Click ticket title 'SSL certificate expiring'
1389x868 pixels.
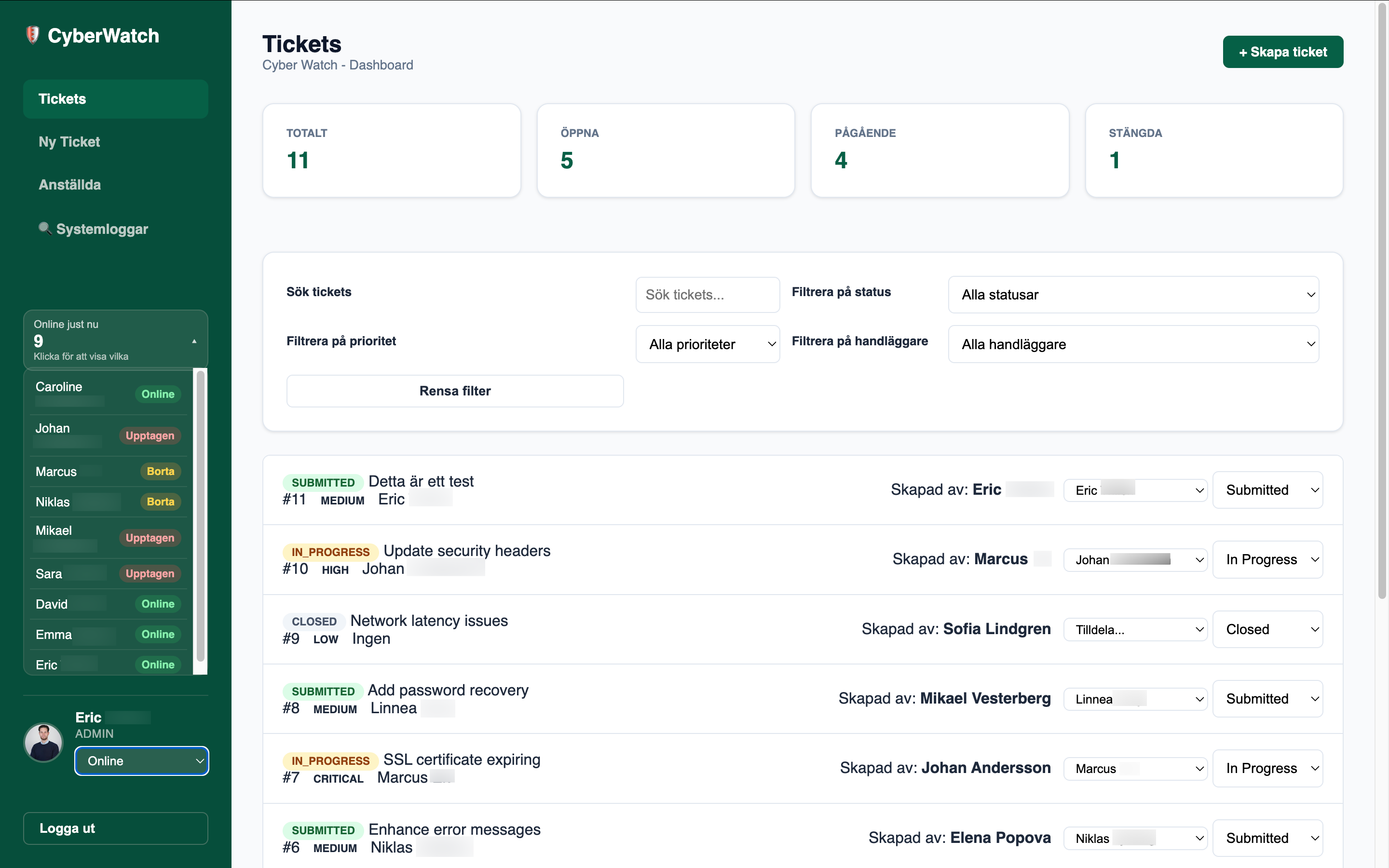tap(462, 759)
